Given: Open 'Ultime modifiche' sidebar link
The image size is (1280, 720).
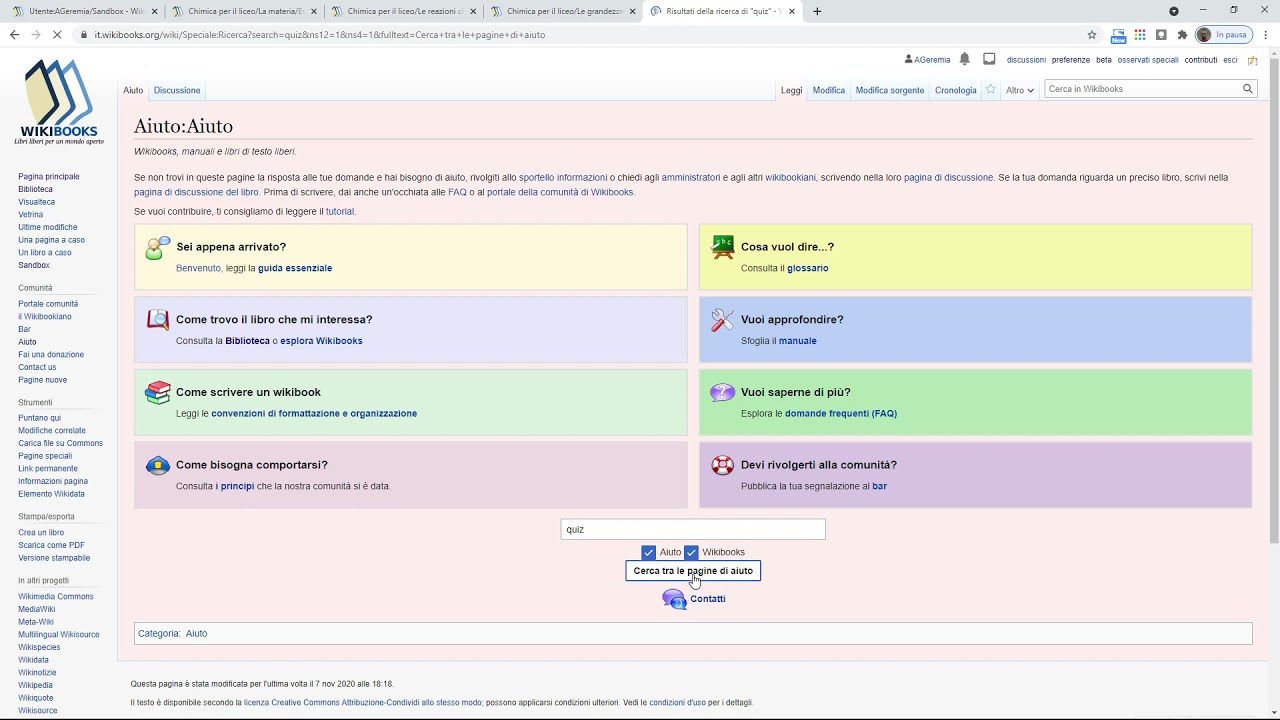Looking at the screenshot, I should pyautogui.click(x=48, y=227).
